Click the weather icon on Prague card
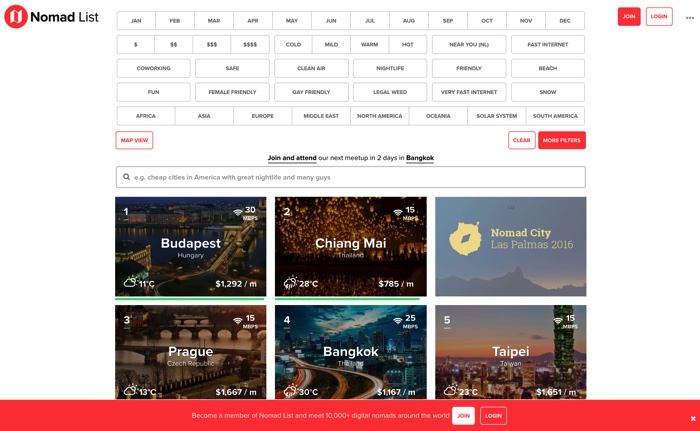The height and width of the screenshot is (431, 700). pyautogui.click(x=130, y=391)
